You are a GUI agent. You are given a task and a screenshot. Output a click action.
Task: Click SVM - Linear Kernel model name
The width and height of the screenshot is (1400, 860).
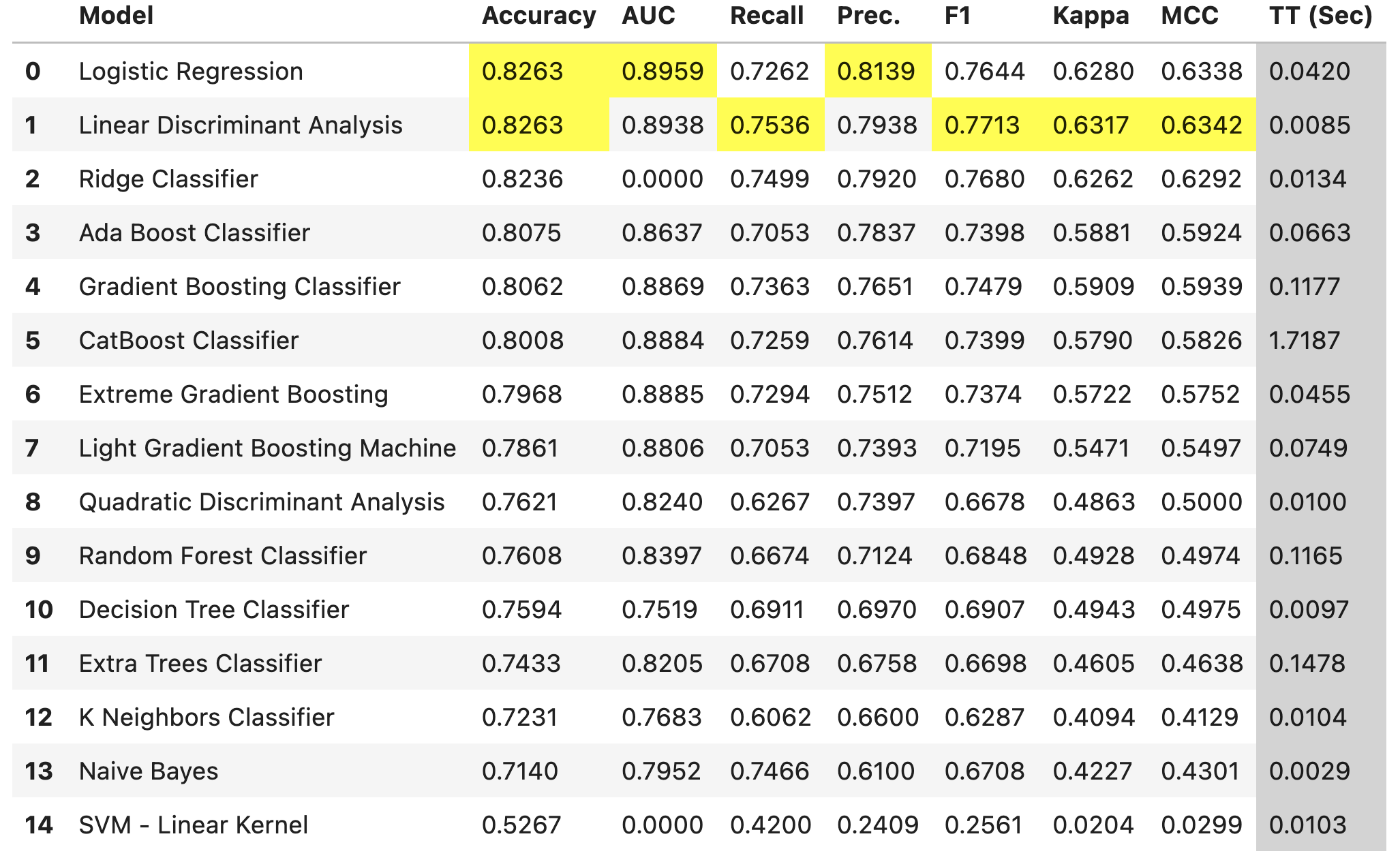[x=194, y=825]
